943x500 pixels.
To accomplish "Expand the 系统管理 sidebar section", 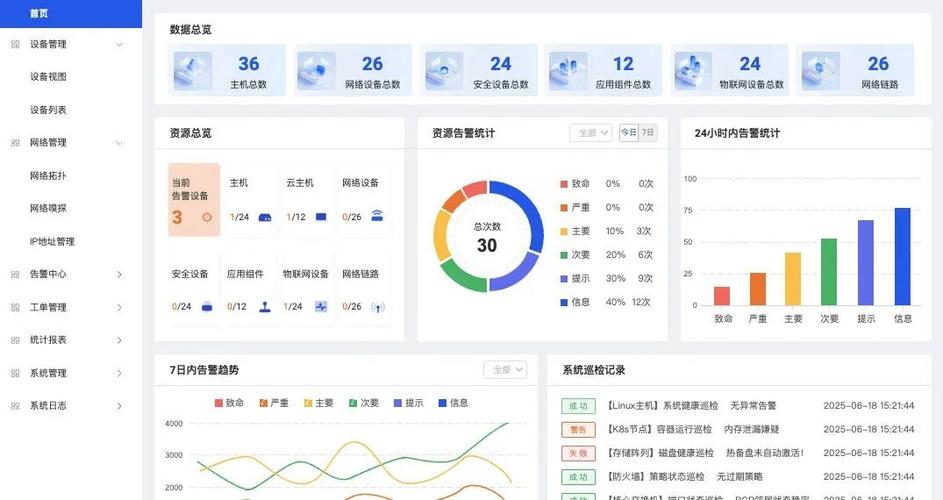I will pyautogui.click(x=119, y=373).
